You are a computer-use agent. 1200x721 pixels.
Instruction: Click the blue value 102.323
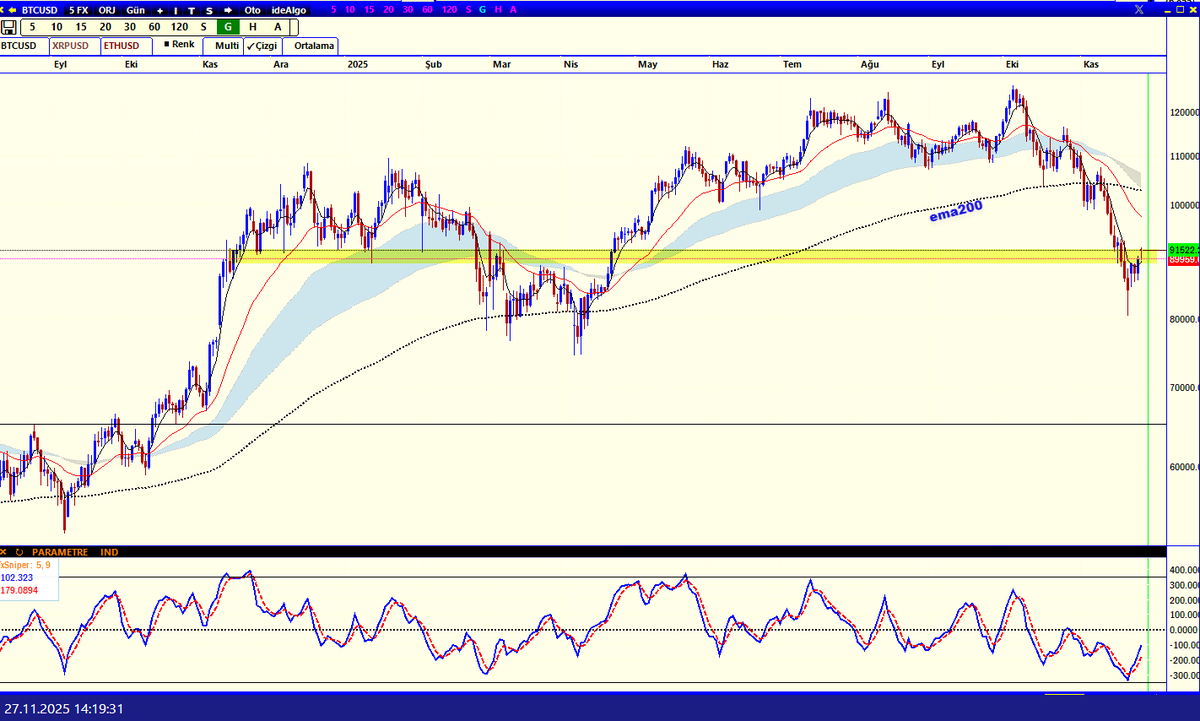tap(16, 577)
